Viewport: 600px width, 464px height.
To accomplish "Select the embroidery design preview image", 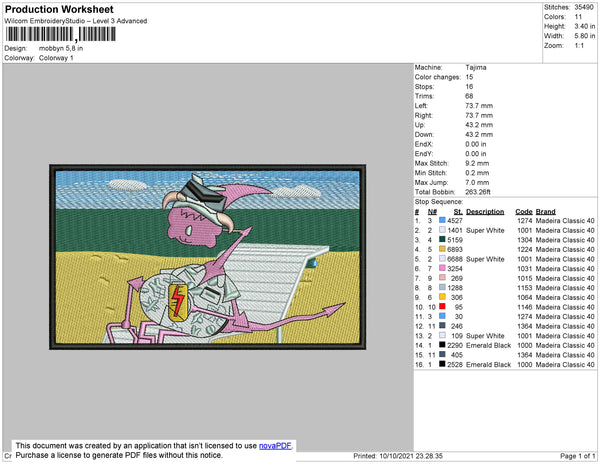I will coord(207,257).
